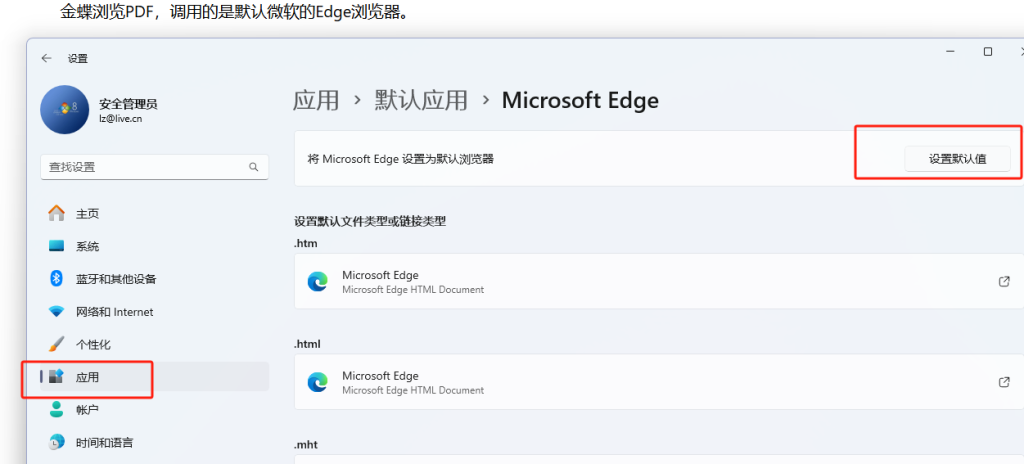This screenshot has height=464, width=1024.
Task: Click the lz@live.cn email text
Action: 121,118
